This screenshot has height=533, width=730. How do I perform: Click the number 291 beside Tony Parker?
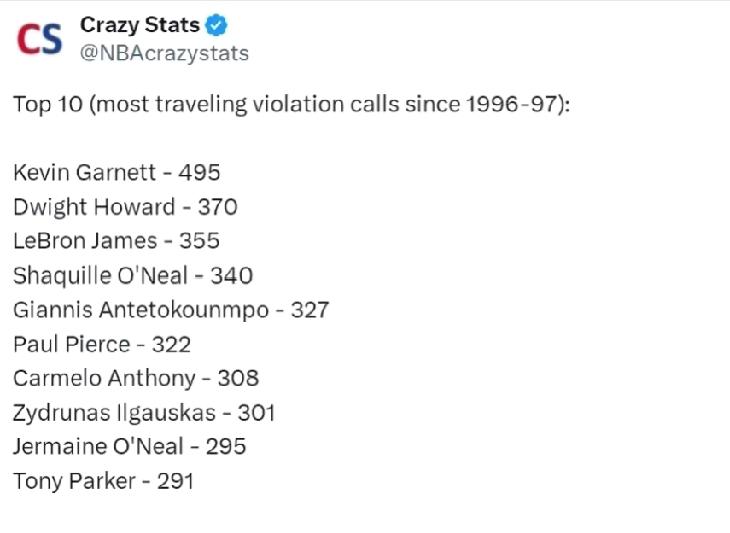(175, 481)
